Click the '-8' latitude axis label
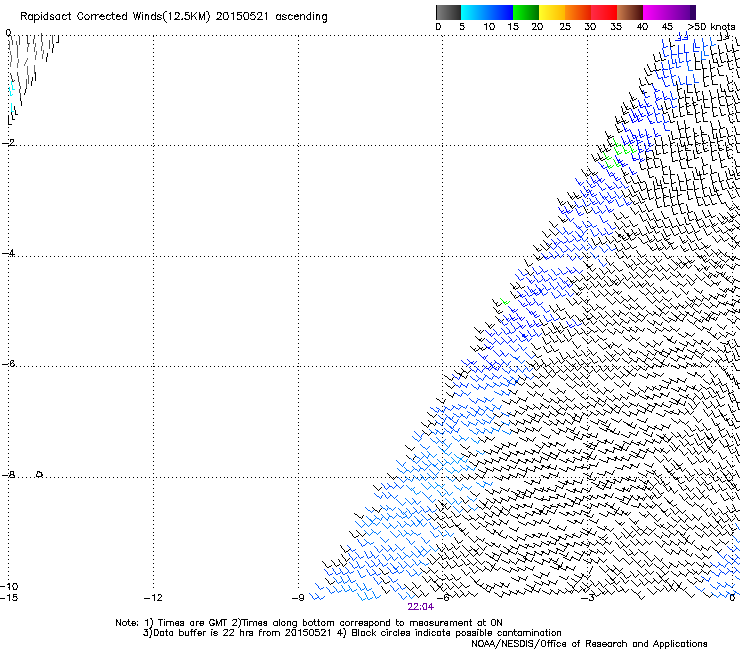Viewport: 740px width, 650px height. click(x=8, y=475)
